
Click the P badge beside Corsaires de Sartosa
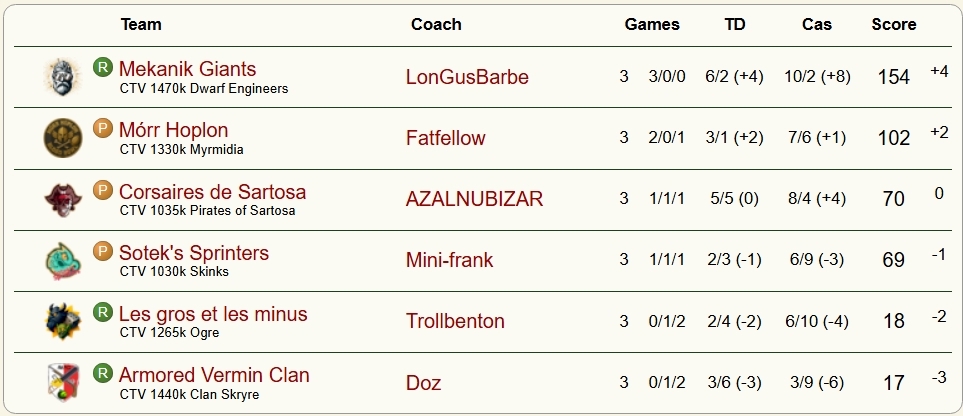102,190
